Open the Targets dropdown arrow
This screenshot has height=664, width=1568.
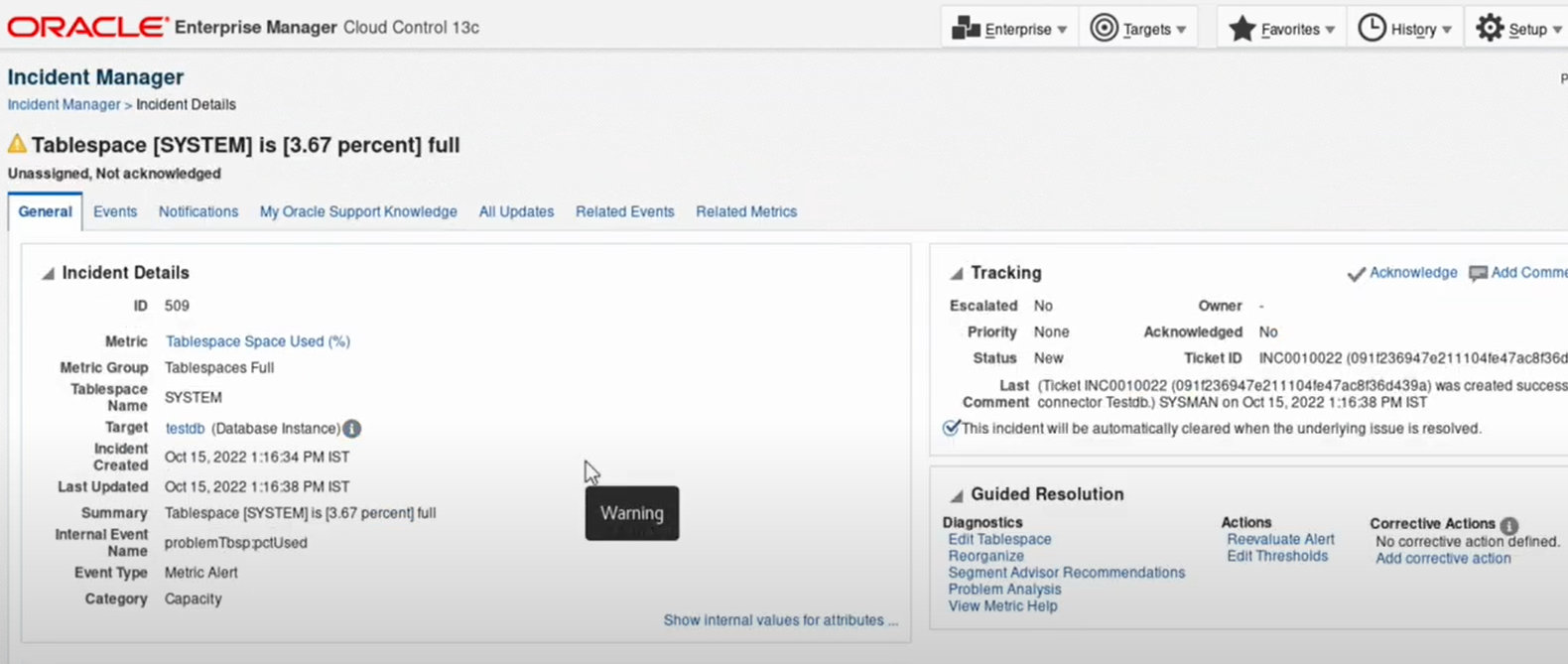pyautogui.click(x=1181, y=30)
